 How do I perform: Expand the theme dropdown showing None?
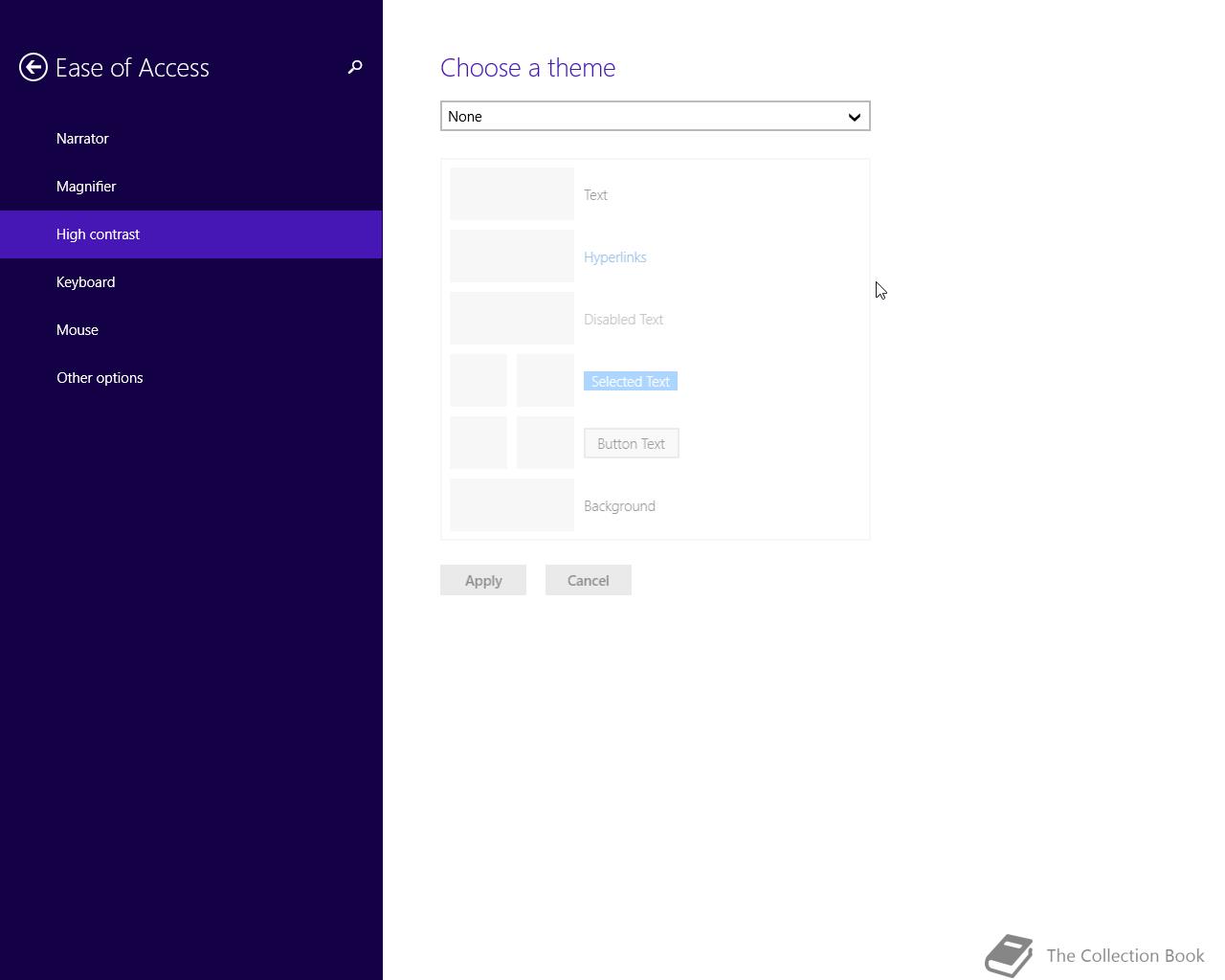(656, 116)
